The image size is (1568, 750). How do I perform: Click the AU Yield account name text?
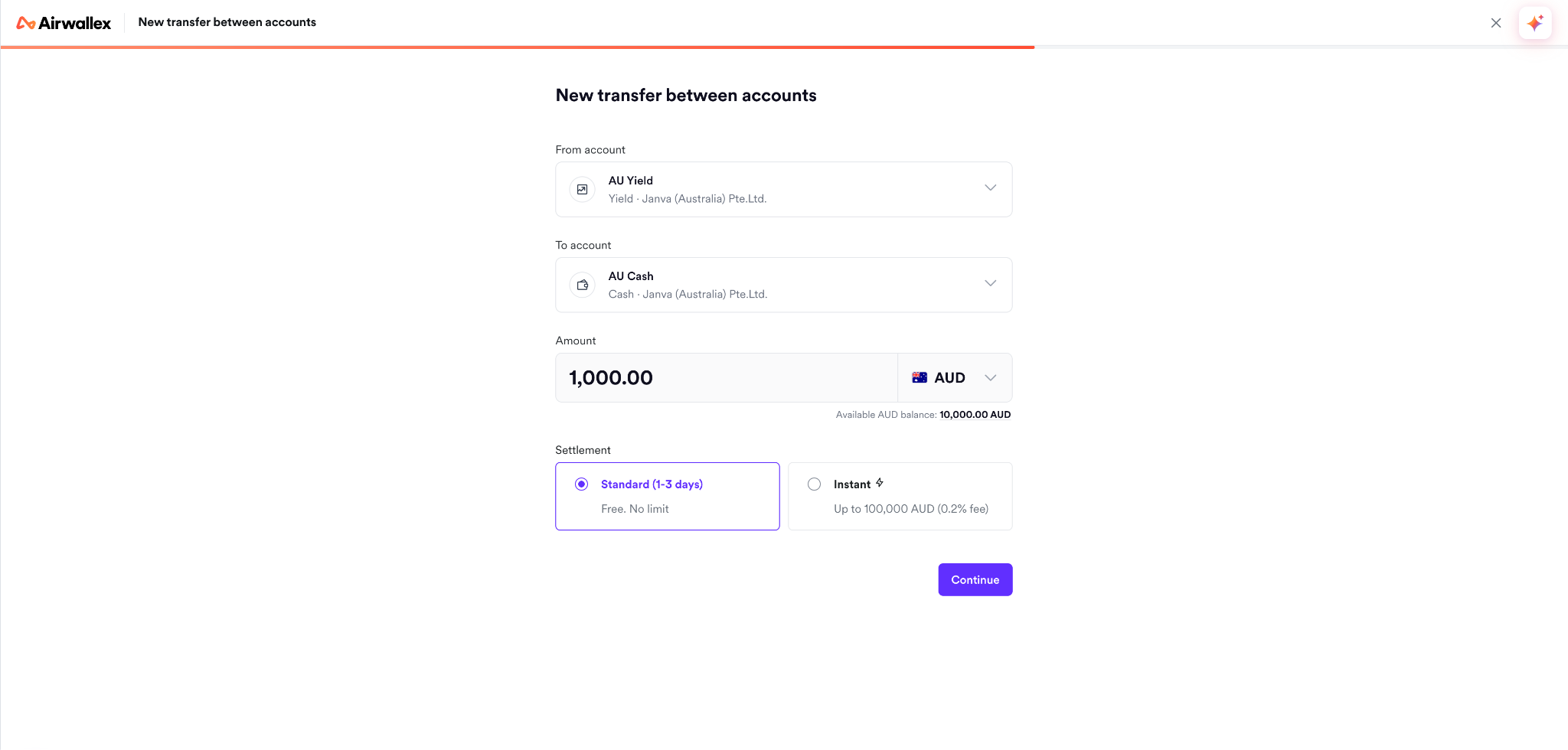pos(631,181)
